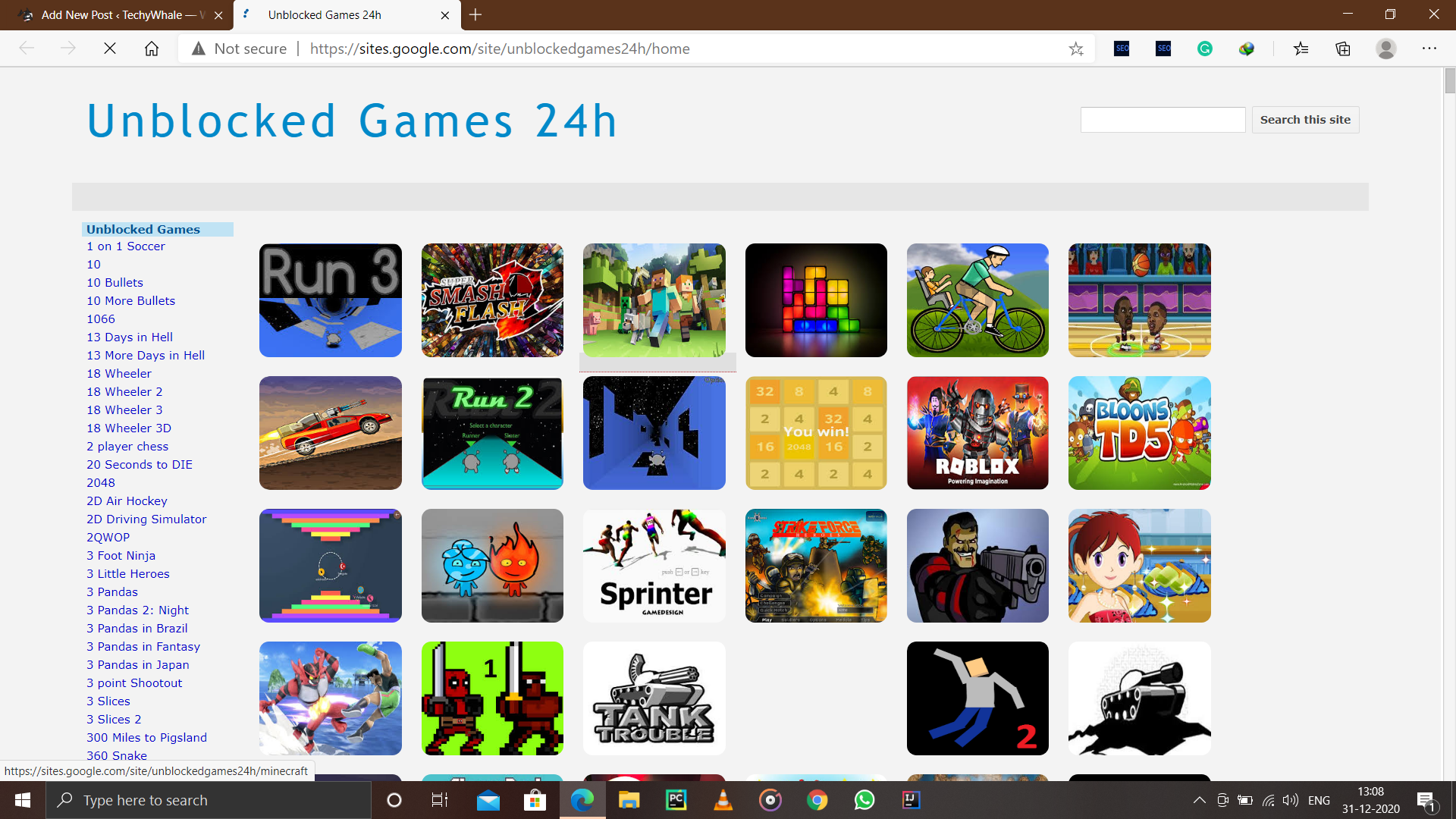Open the Run 3 game thumbnail

331,300
